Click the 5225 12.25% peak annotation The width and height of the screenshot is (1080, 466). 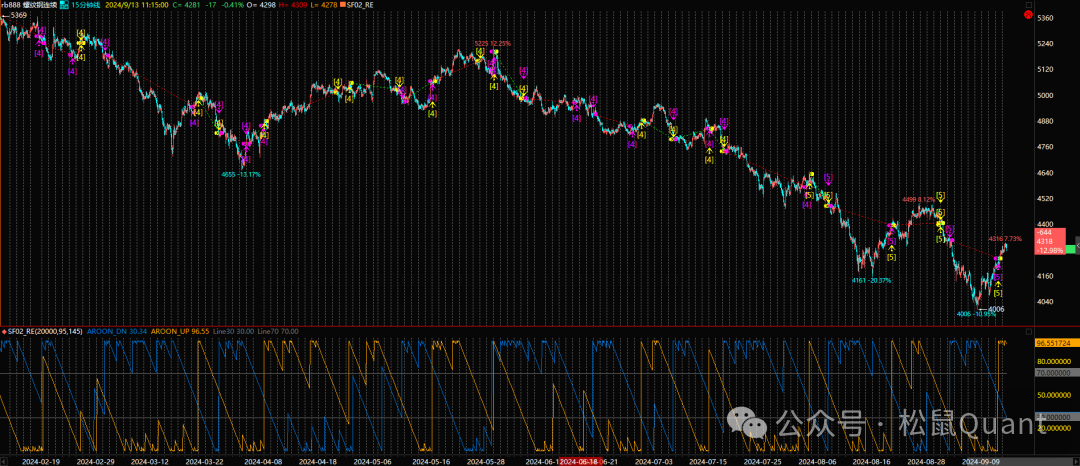[493, 43]
